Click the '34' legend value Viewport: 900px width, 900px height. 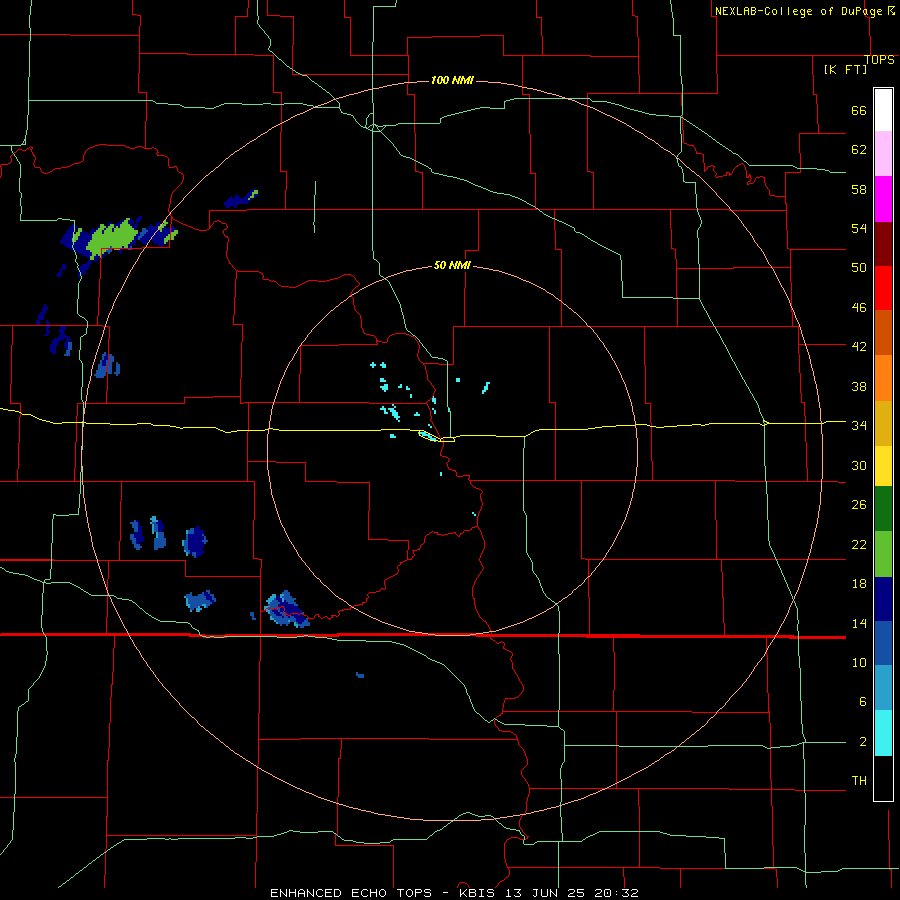click(859, 425)
